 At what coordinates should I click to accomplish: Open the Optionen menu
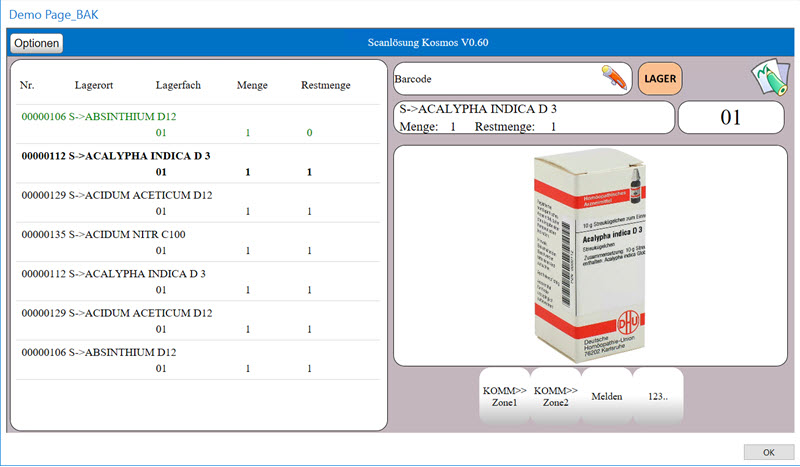pos(37,43)
